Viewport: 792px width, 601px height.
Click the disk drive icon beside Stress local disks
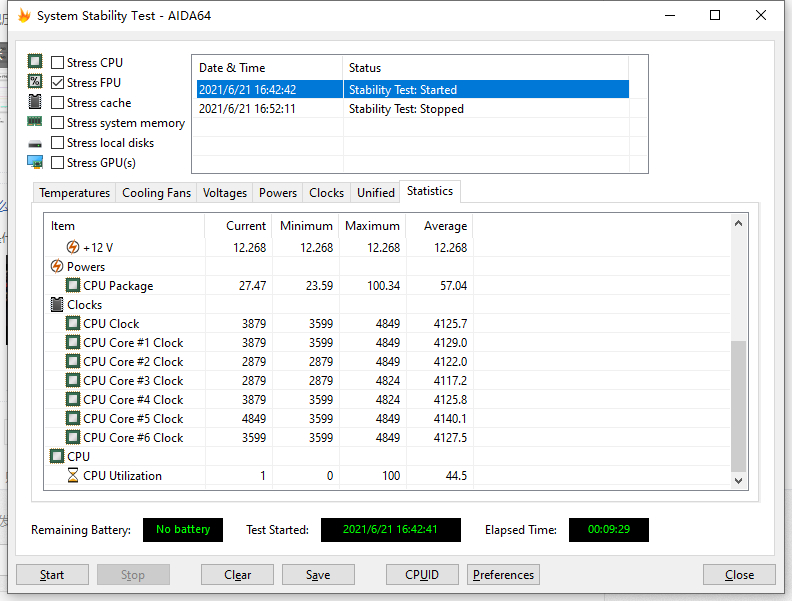pyautogui.click(x=35, y=144)
